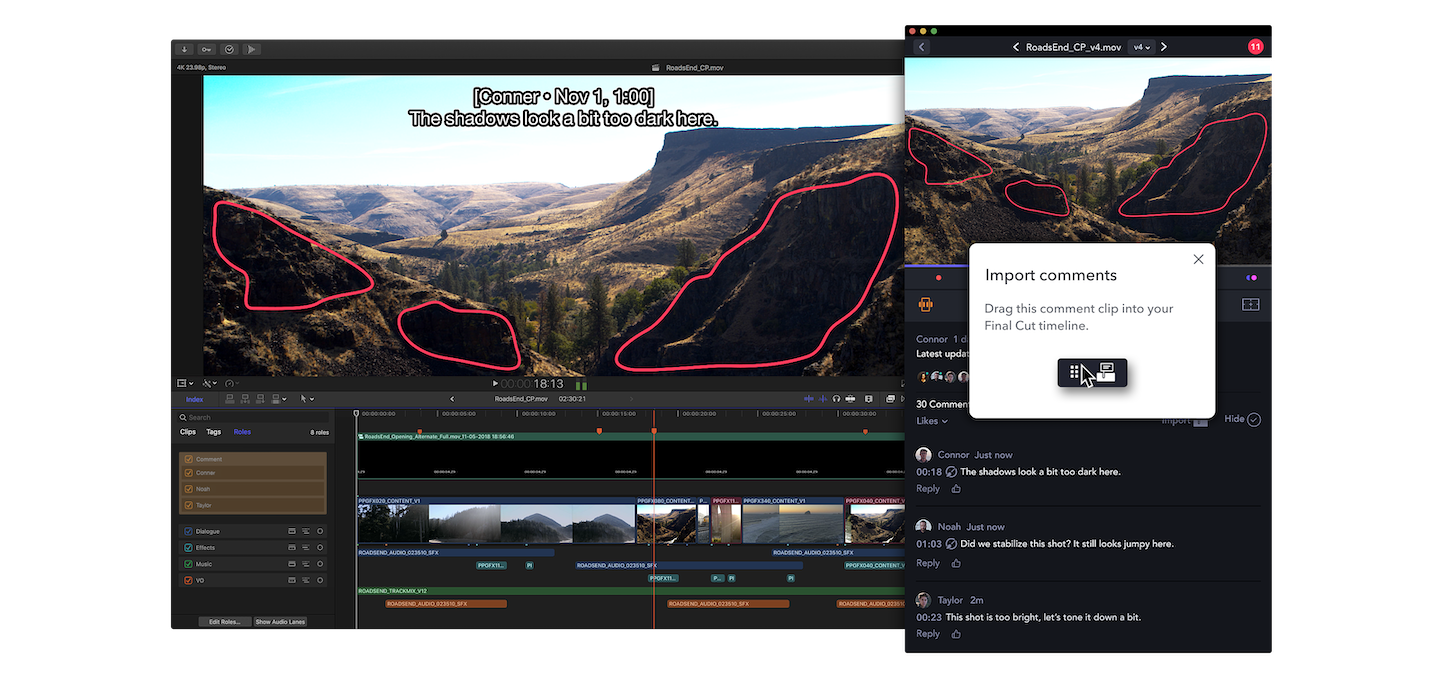This screenshot has width=1440, height=675.
Task: Click Effects role lane icon
Action: [x=306, y=548]
